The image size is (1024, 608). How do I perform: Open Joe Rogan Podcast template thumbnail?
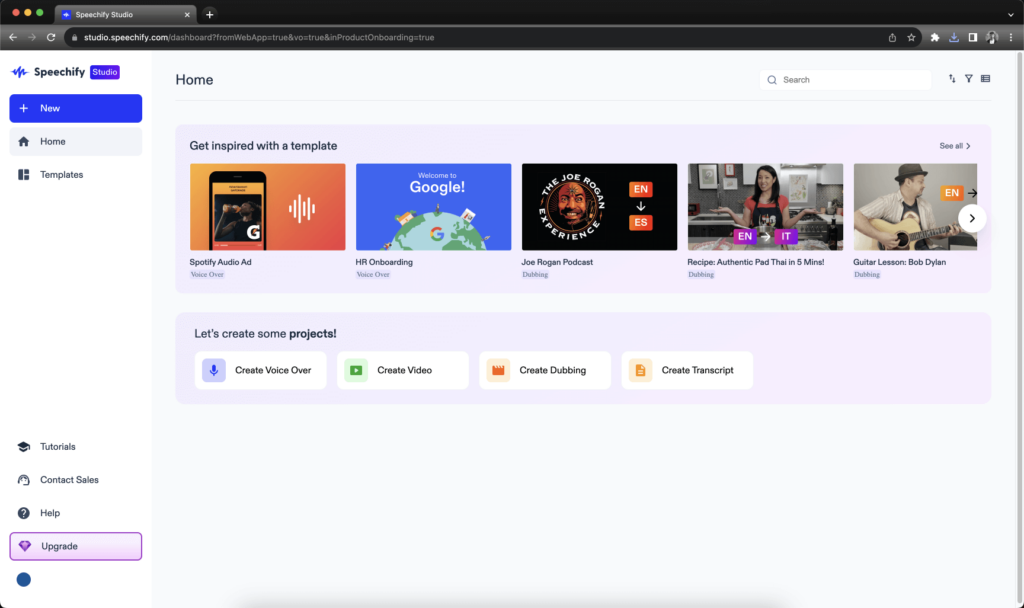(x=600, y=207)
